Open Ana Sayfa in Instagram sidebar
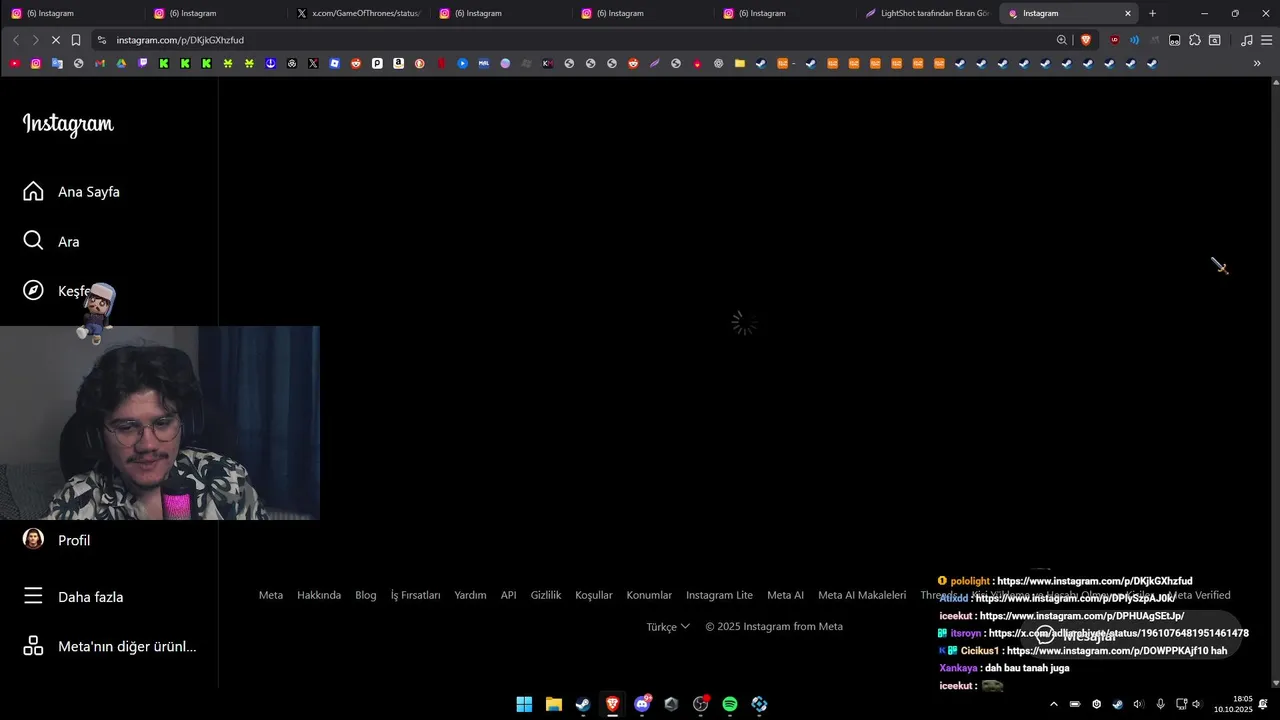The width and height of the screenshot is (1280, 720). click(72, 192)
